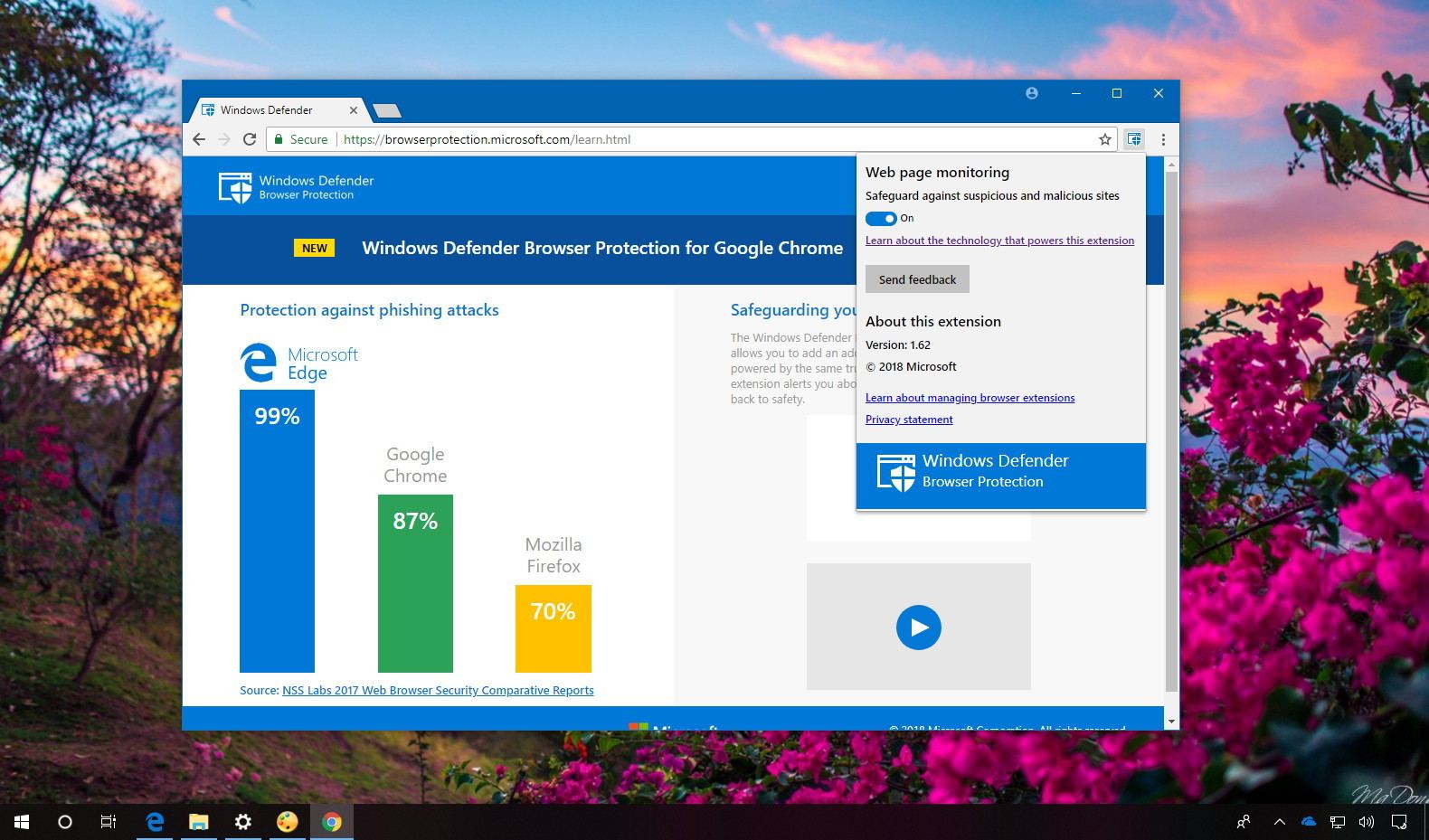Click the Windows Defender shield logo in popup
The height and width of the screenshot is (840, 1429).
(x=896, y=473)
